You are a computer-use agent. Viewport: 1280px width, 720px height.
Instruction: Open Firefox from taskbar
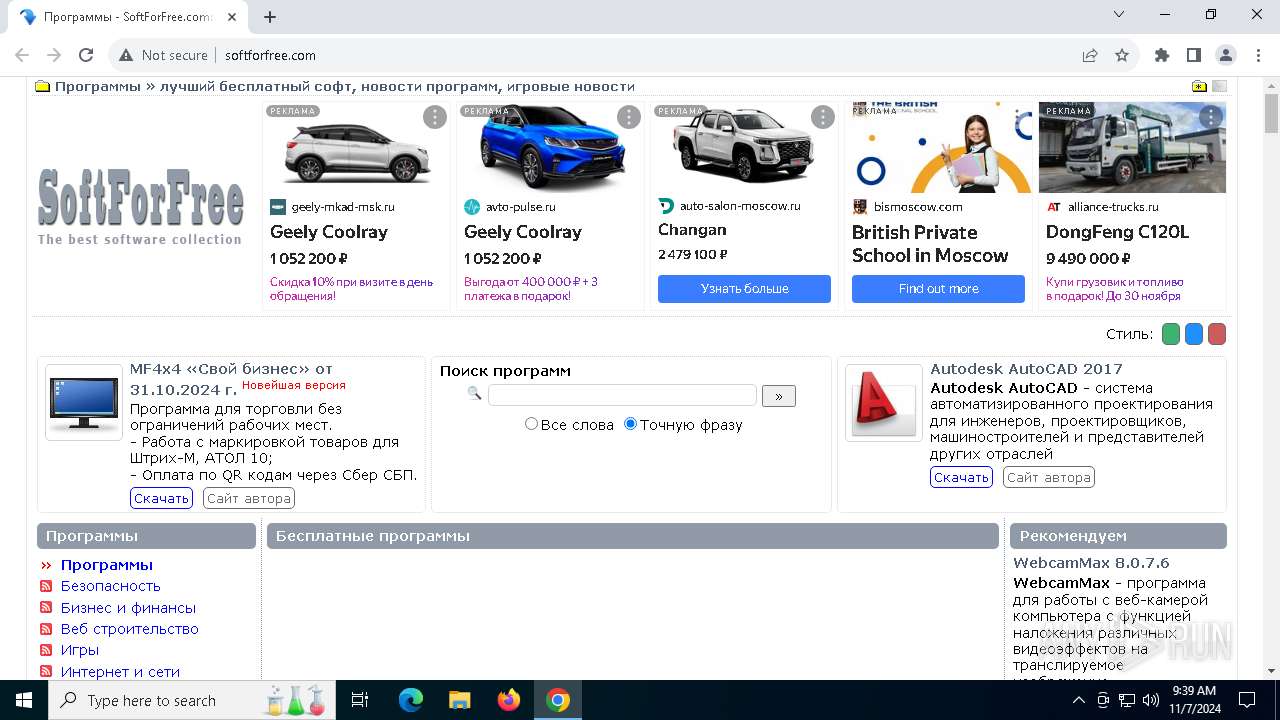click(509, 700)
